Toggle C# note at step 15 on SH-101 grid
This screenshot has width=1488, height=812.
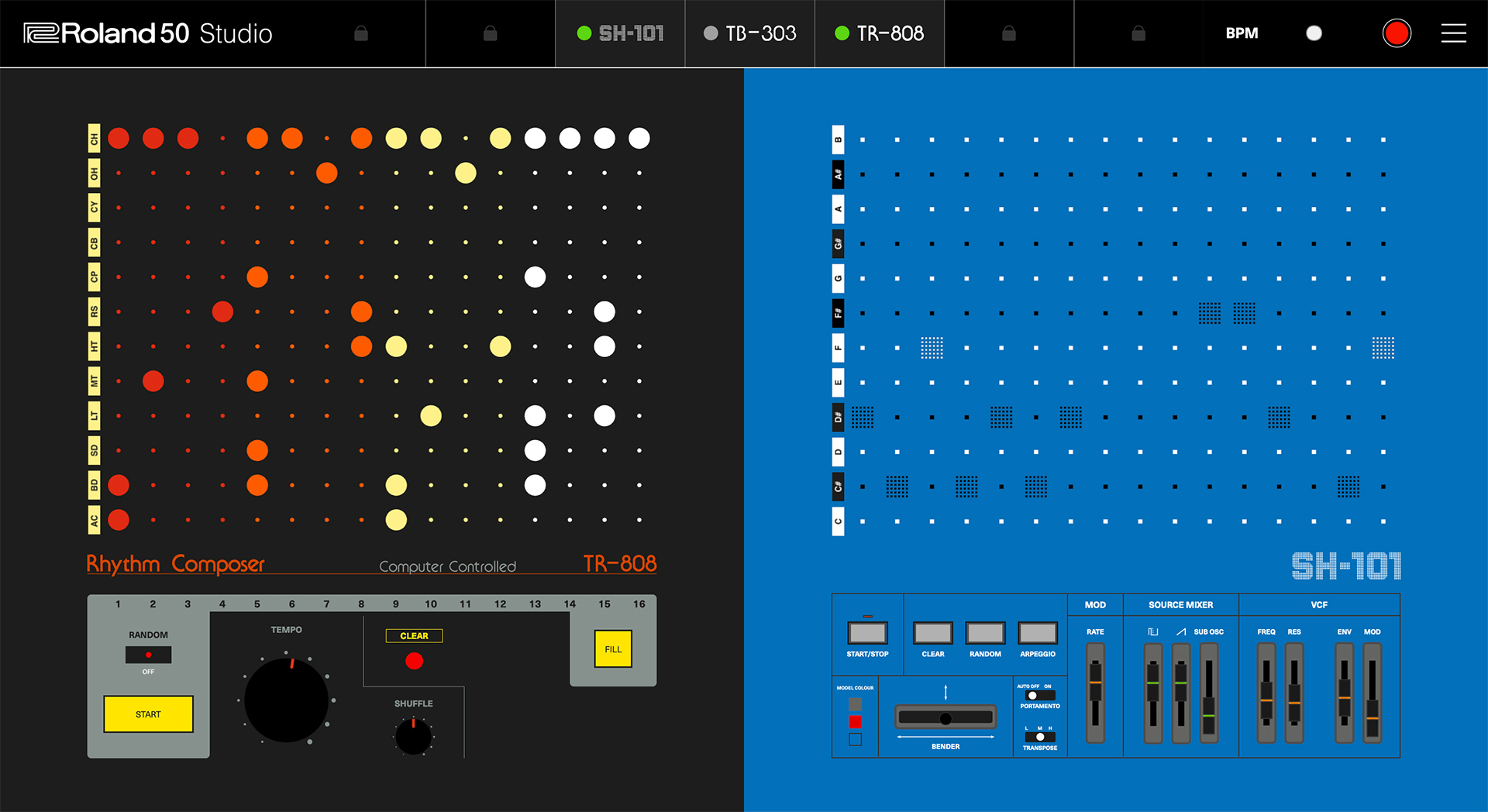1348,487
